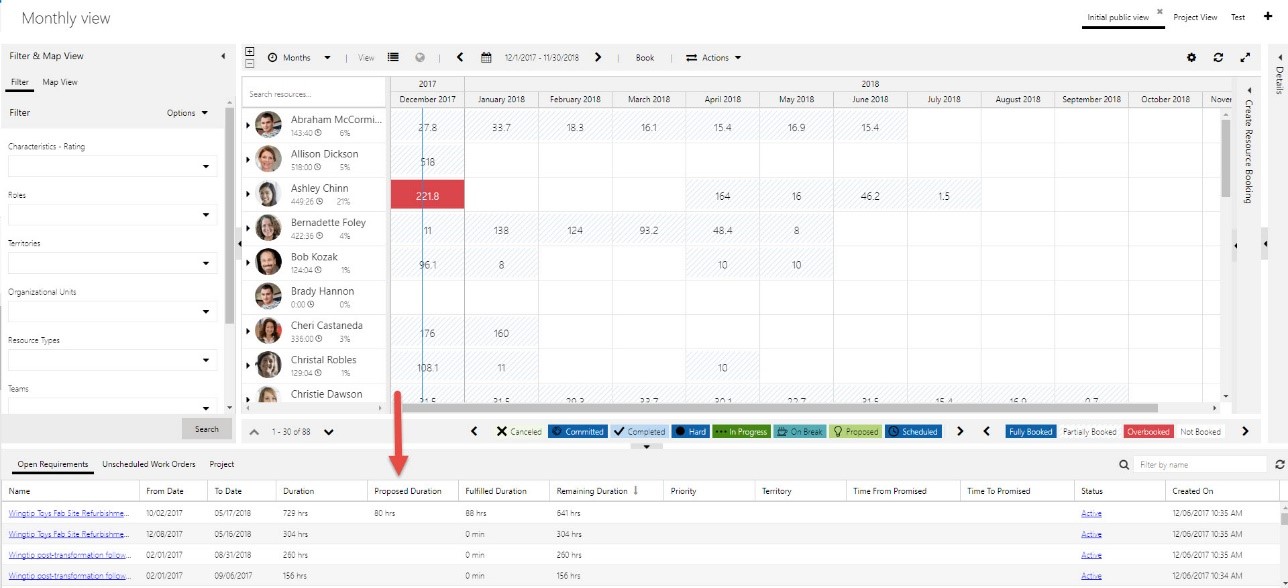The image size is (1288, 588).
Task: Expand board to full screen
Action: tap(1245, 58)
